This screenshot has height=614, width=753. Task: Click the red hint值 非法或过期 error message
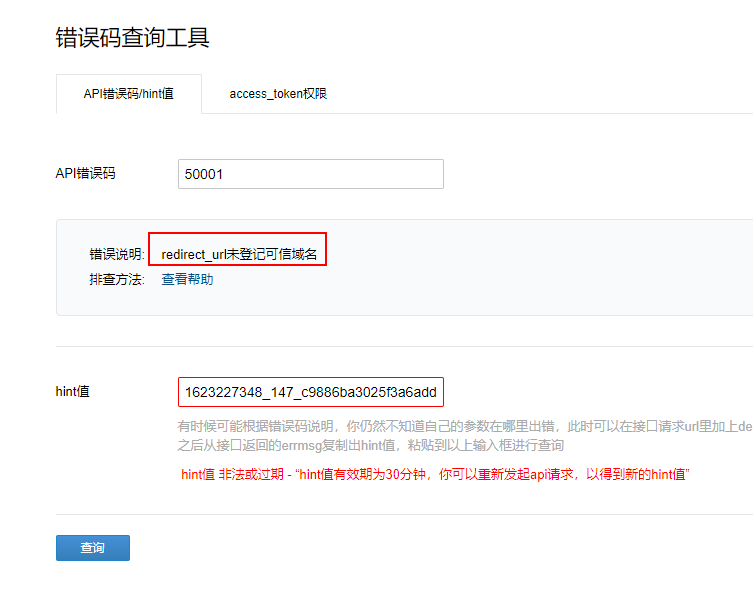(436, 474)
